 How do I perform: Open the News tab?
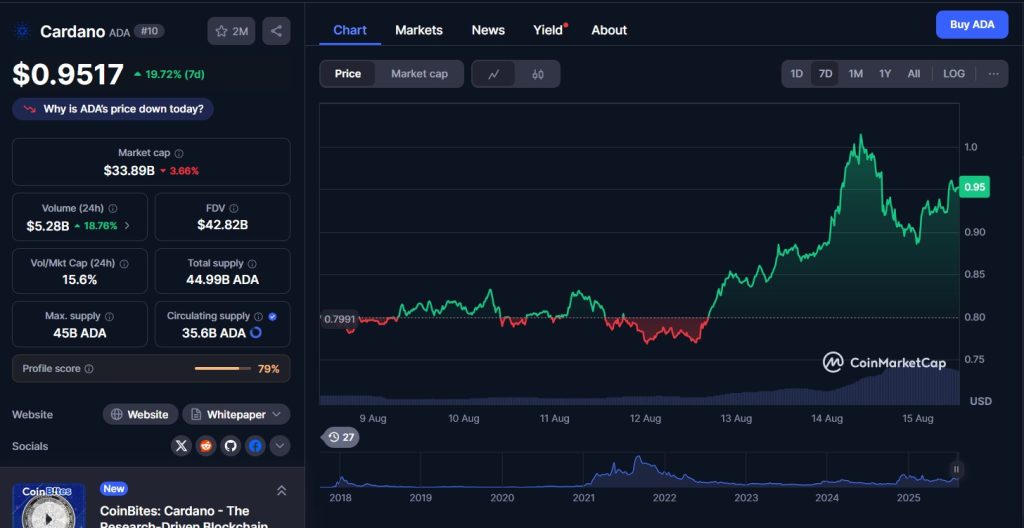tap(488, 30)
